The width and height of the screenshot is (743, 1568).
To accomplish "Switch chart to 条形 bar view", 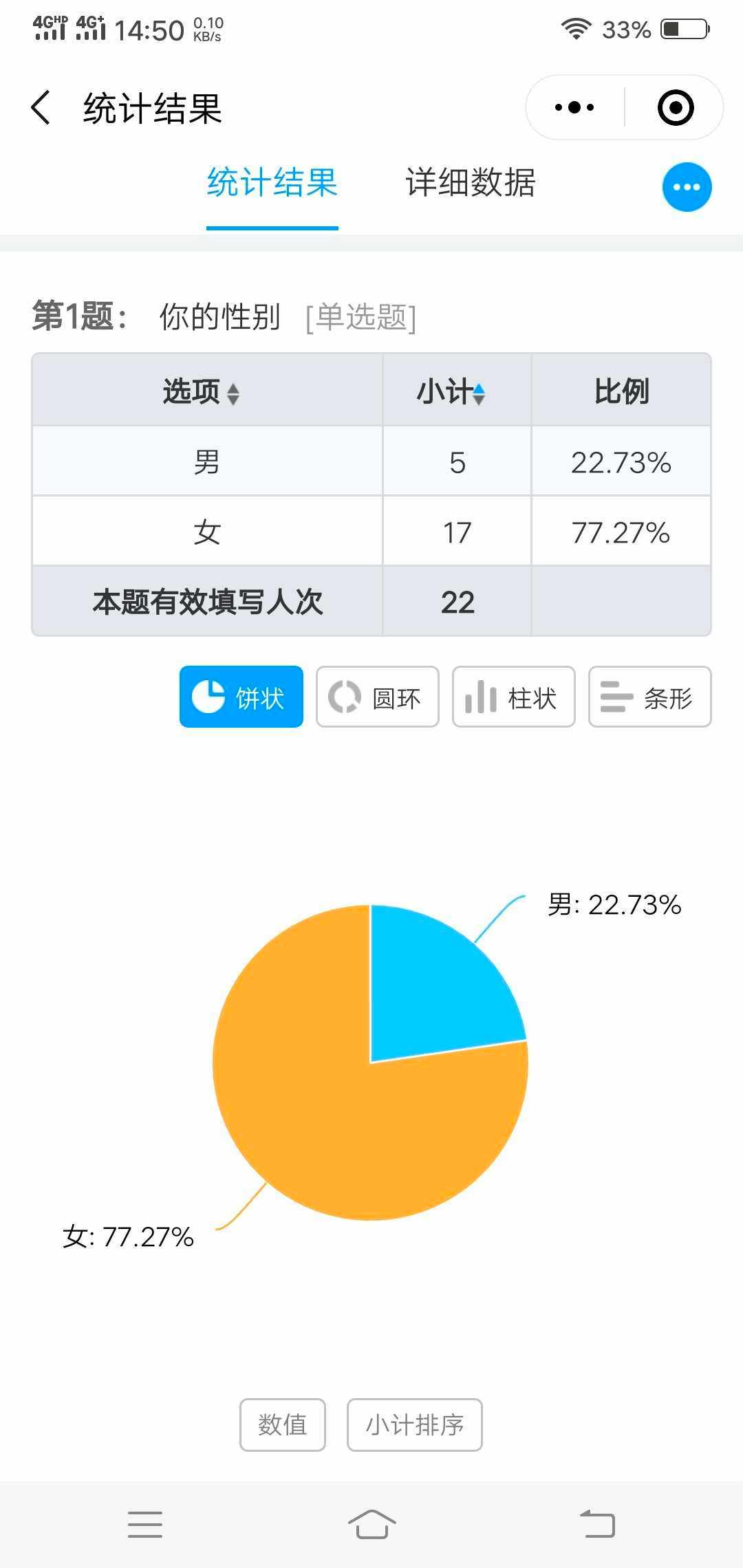I will [649, 697].
